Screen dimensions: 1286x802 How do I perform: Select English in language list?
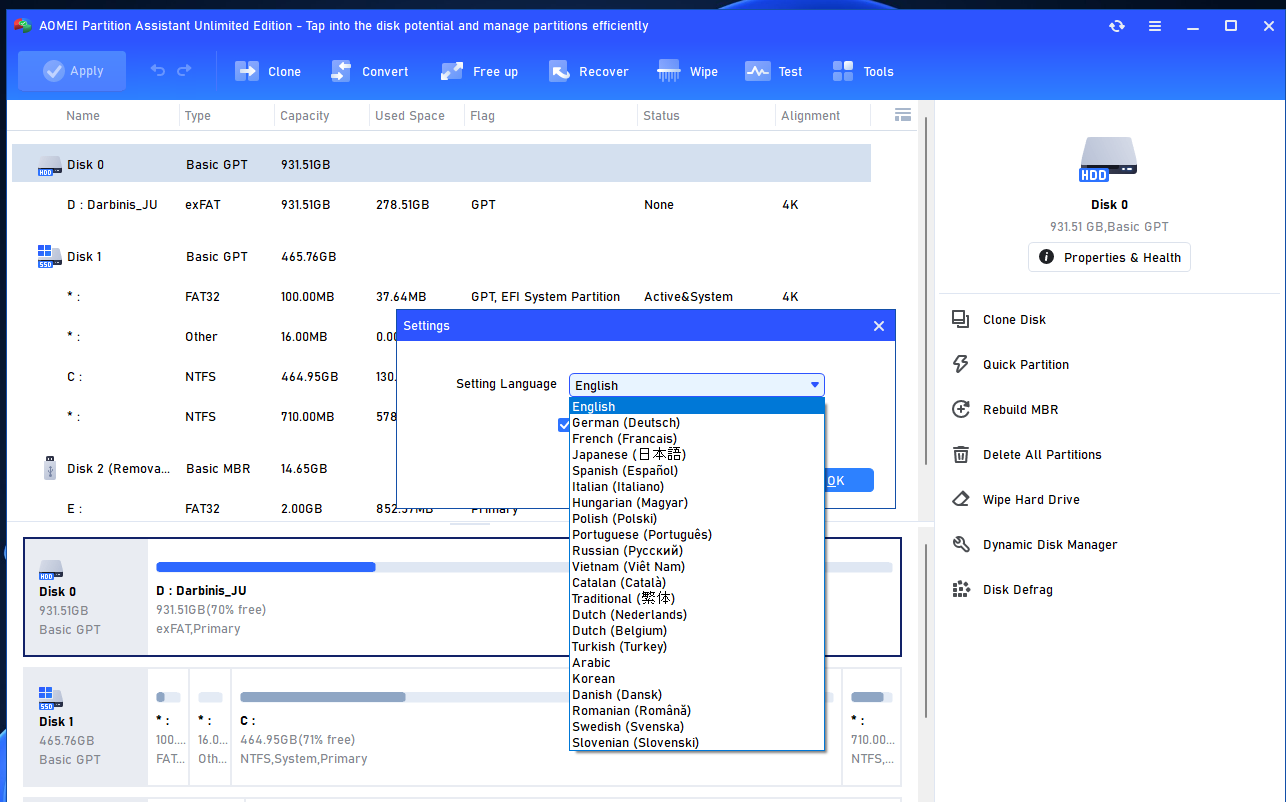click(697, 406)
